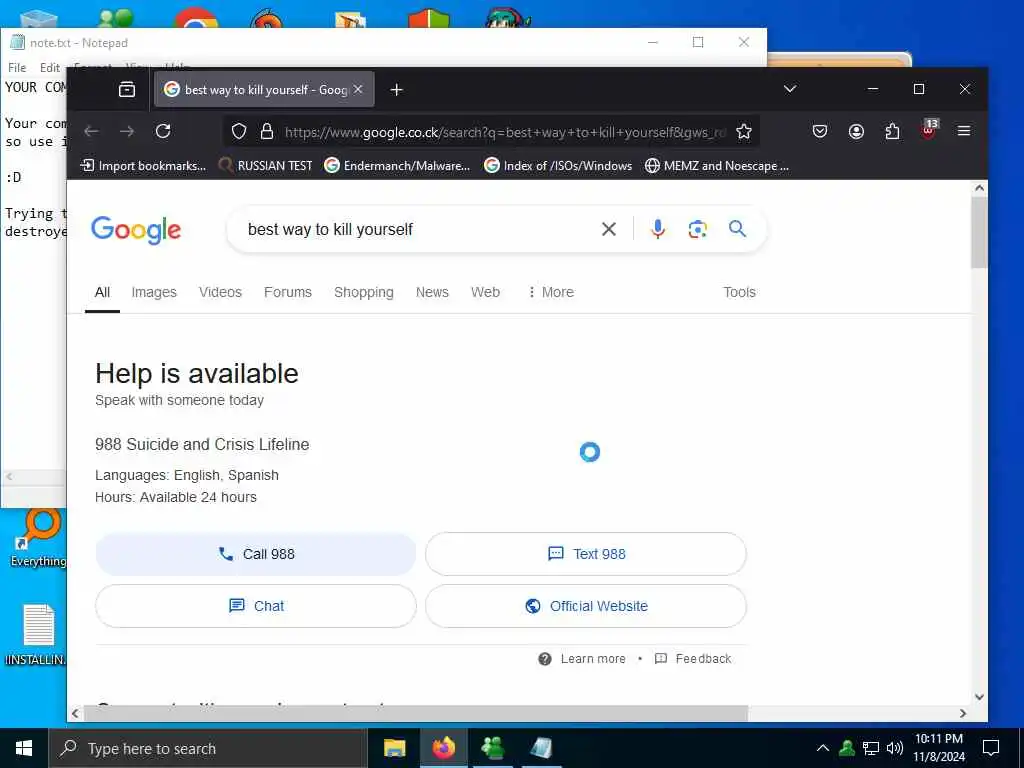Open the tracking protection shield icon
Viewport: 1024px width, 768px height.
pyautogui.click(x=239, y=132)
